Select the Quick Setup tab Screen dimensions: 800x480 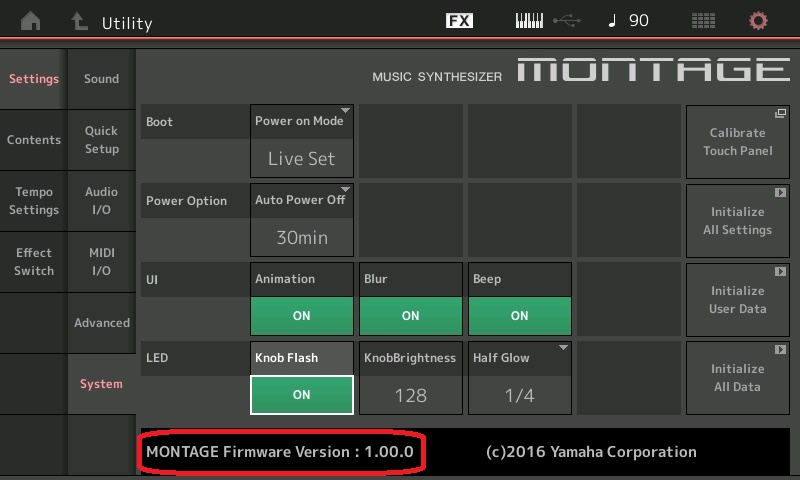pyautogui.click(x=101, y=140)
